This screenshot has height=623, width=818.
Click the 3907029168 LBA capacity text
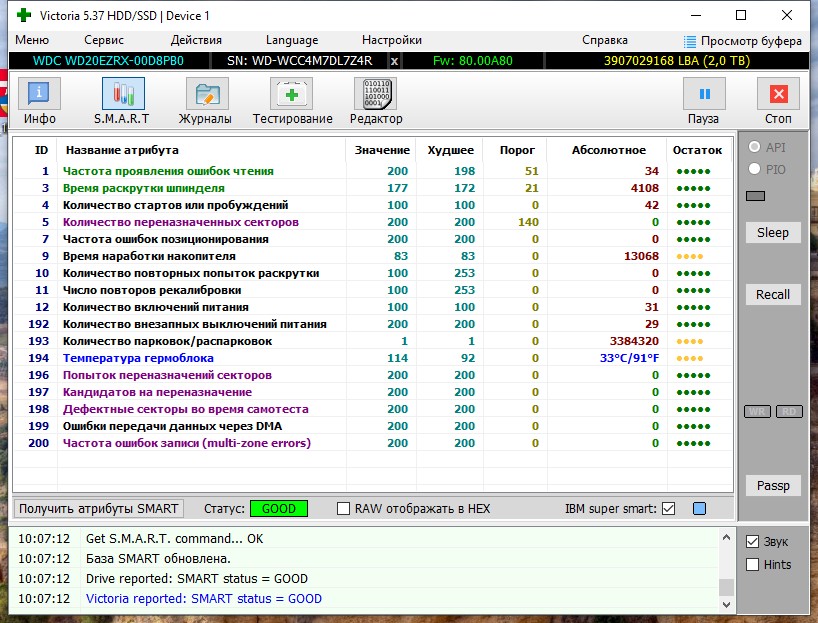click(677, 61)
